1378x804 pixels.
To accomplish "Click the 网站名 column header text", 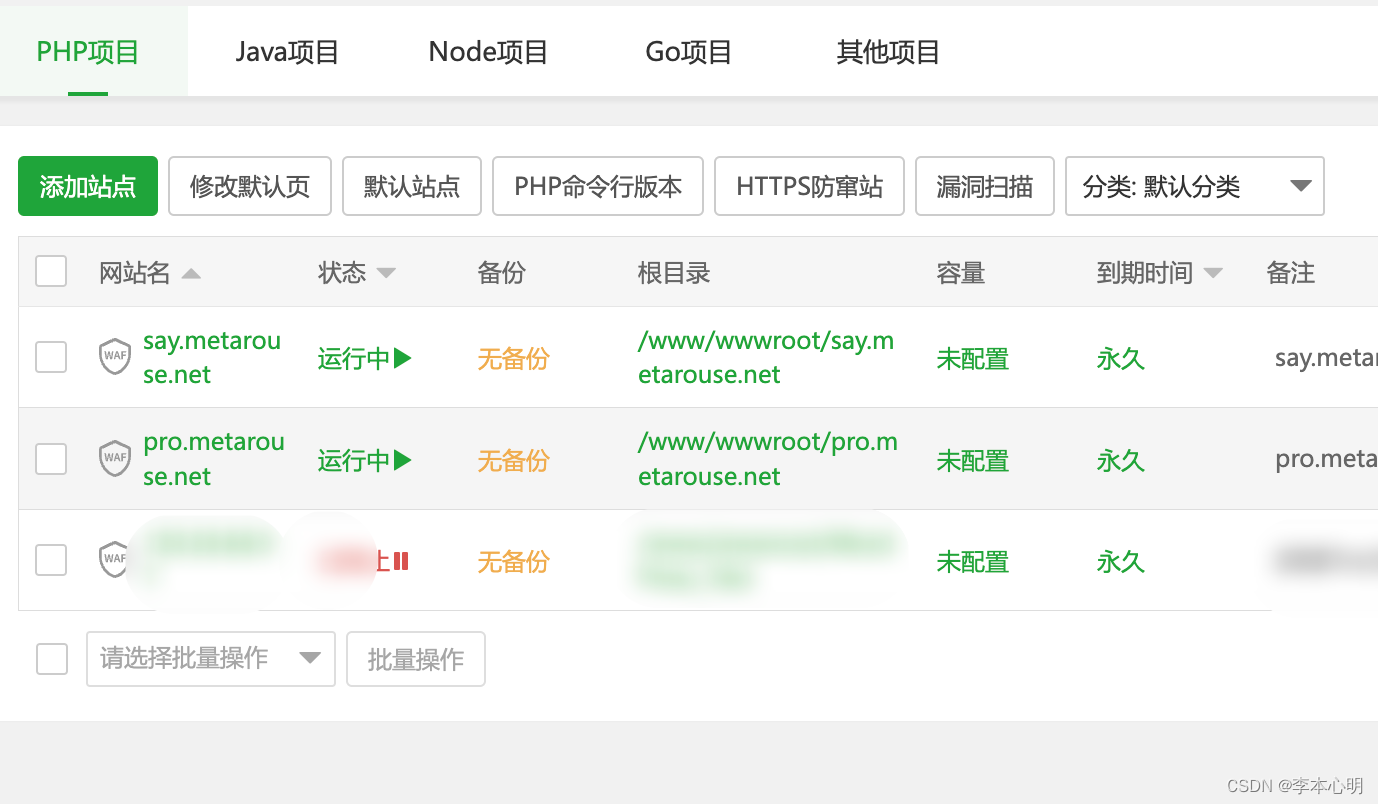I will tap(135, 272).
